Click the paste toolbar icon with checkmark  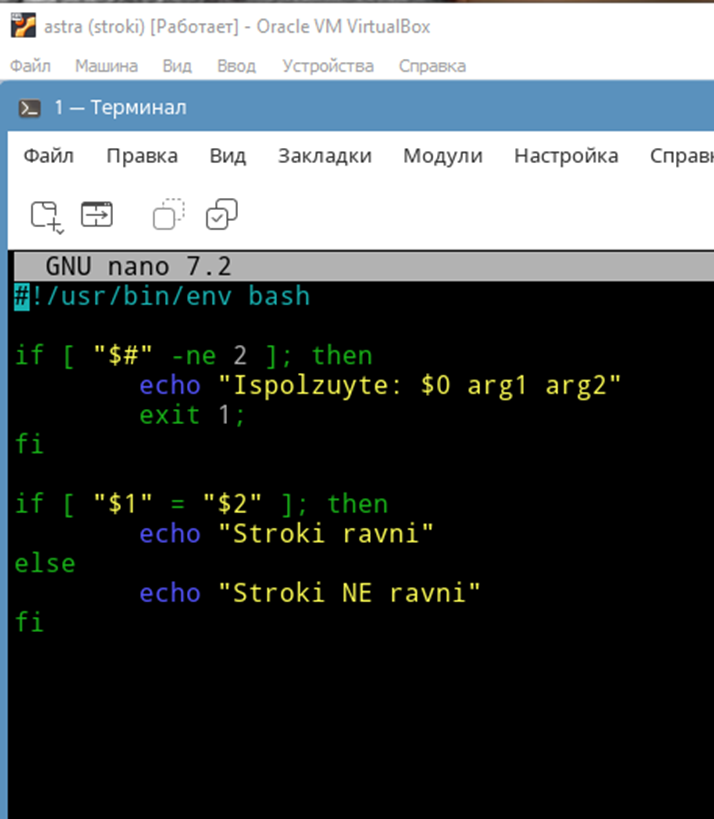(x=221, y=214)
